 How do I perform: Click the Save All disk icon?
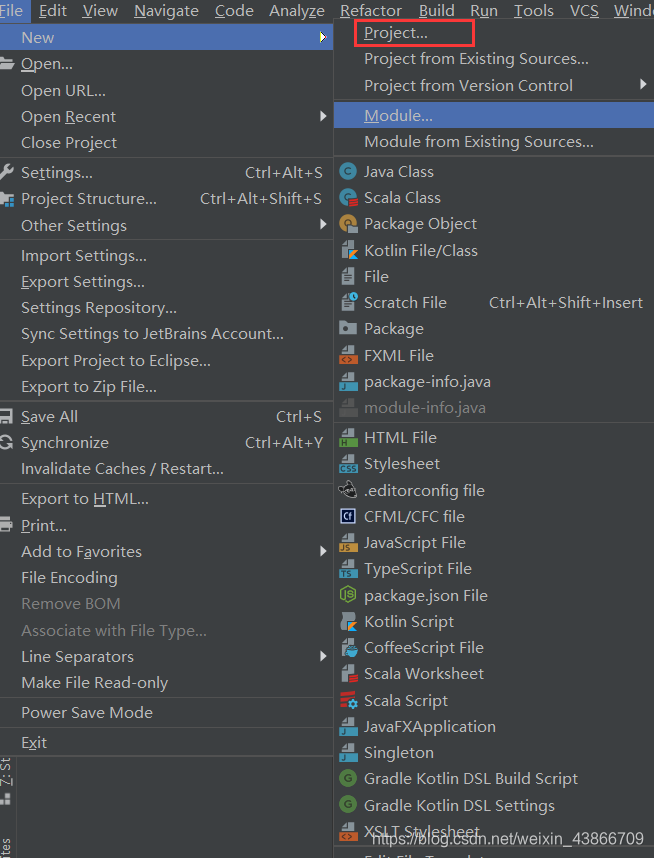click(x=6, y=416)
